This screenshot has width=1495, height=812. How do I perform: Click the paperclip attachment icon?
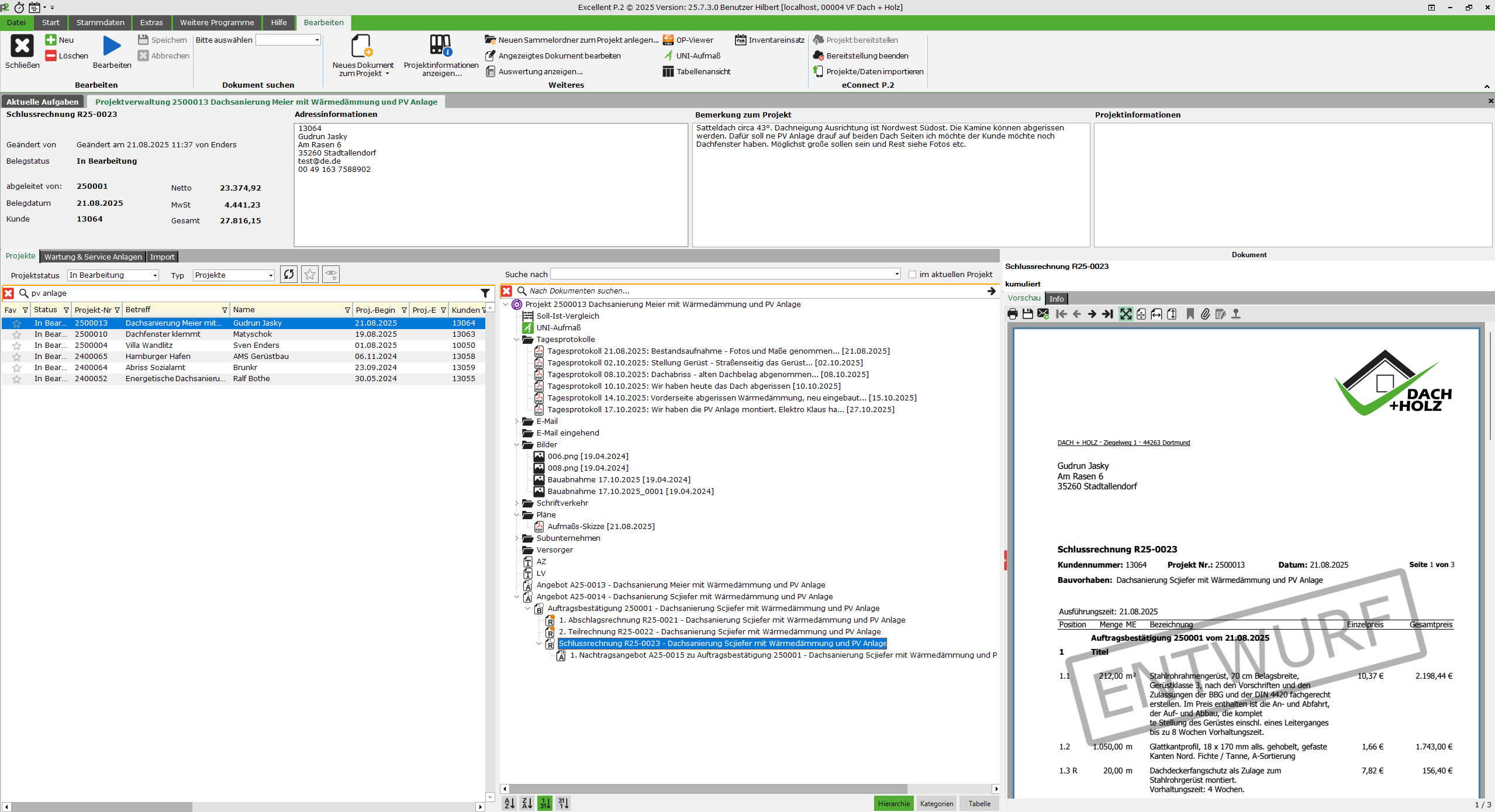(x=1206, y=314)
